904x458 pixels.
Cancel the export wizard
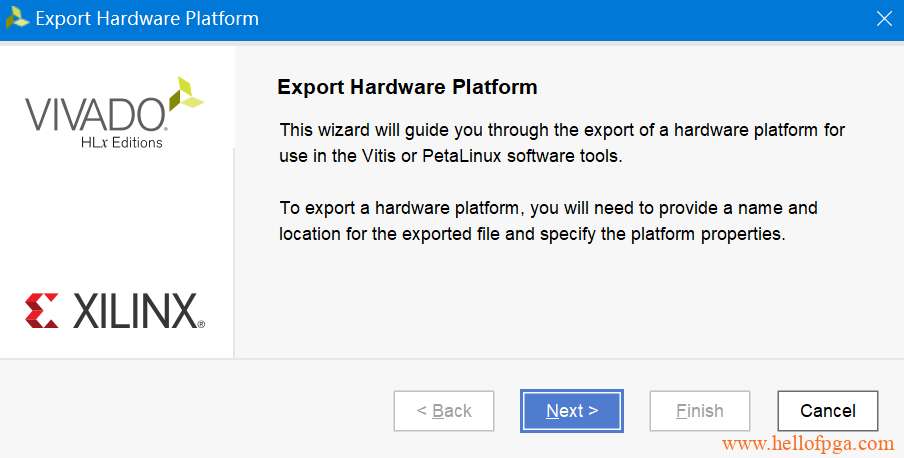[828, 411]
